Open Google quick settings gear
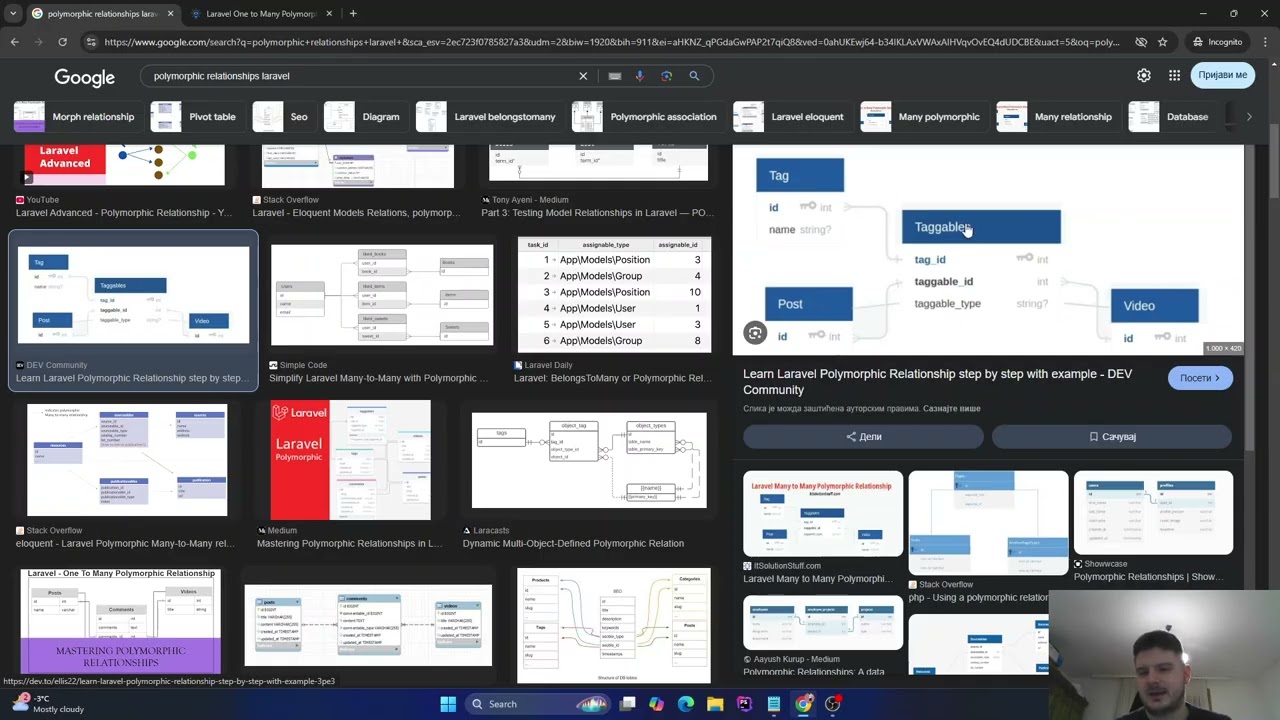Viewport: 1280px width, 720px height. 1144,75
